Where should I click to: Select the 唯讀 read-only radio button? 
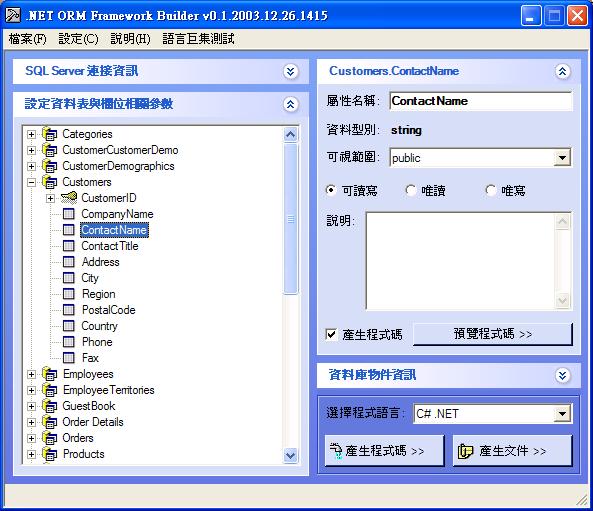tap(410, 190)
